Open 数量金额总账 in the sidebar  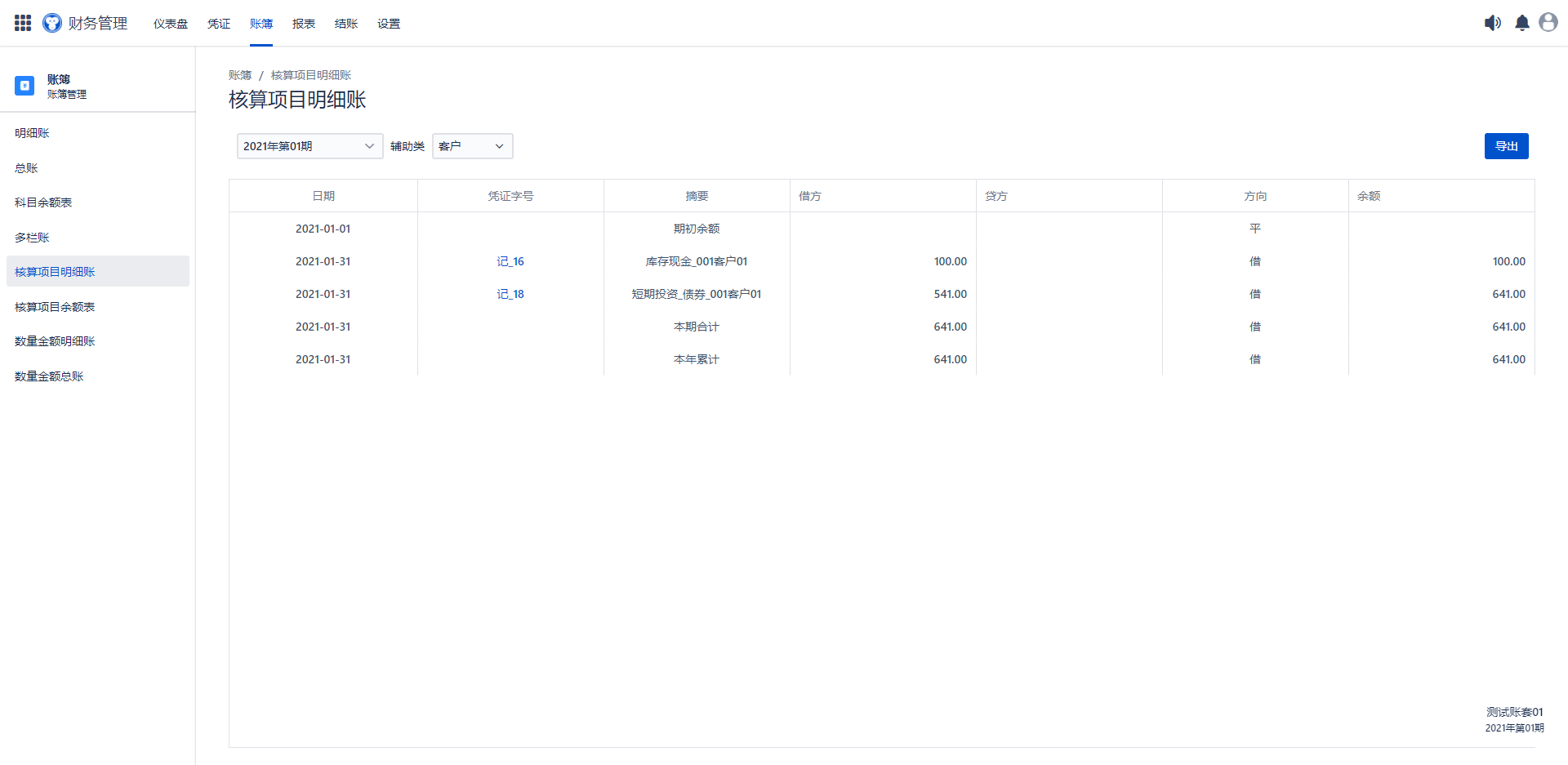(49, 376)
